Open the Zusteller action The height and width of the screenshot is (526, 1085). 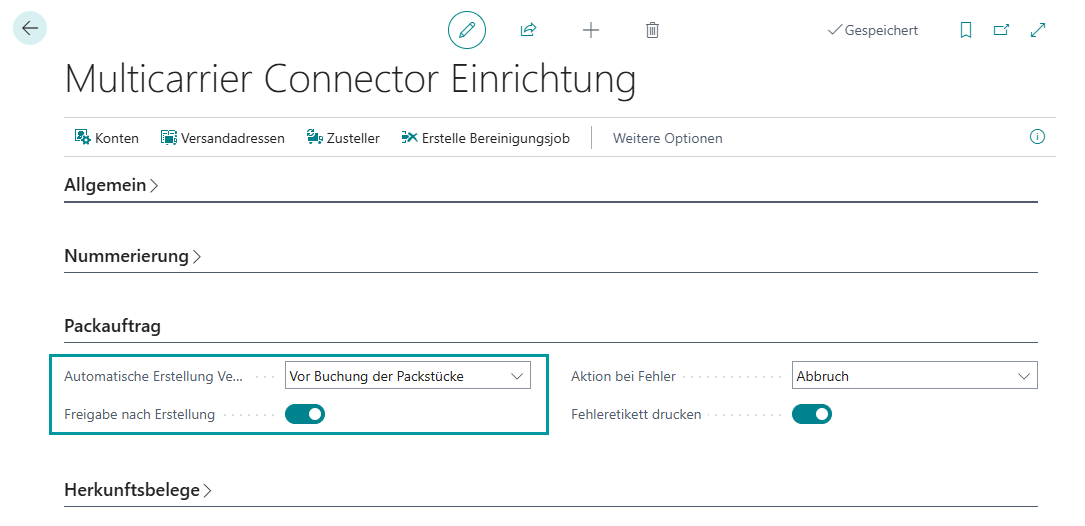click(343, 138)
